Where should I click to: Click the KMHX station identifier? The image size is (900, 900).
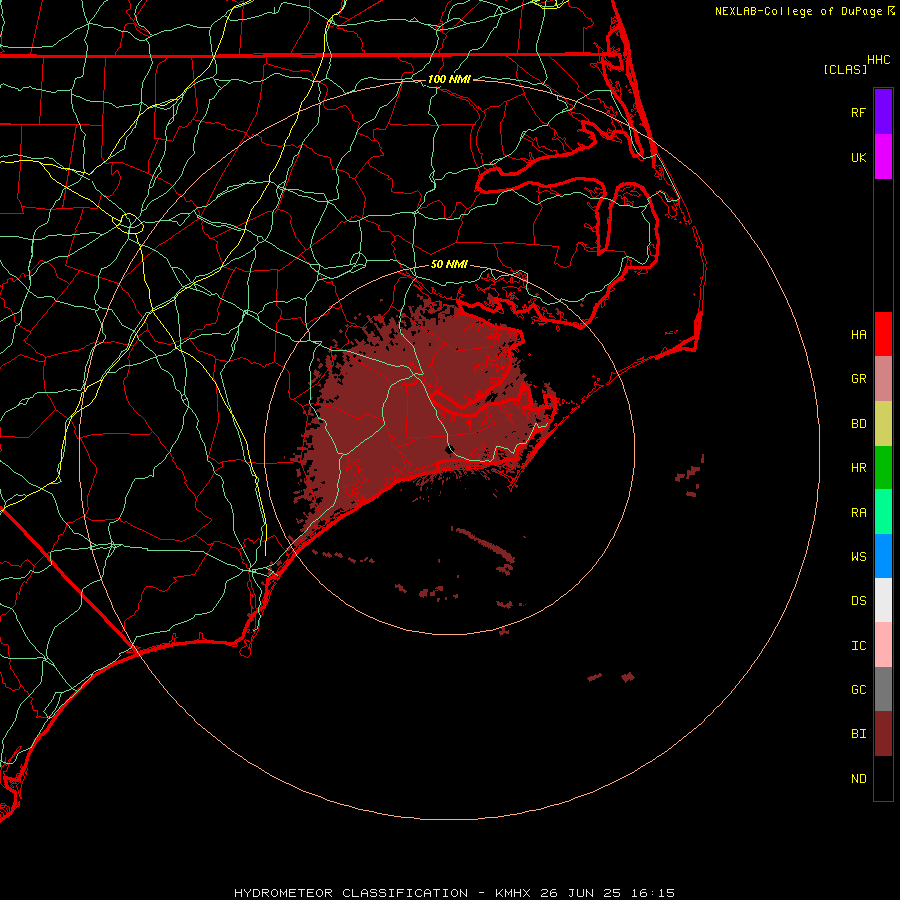click(513, 893)
